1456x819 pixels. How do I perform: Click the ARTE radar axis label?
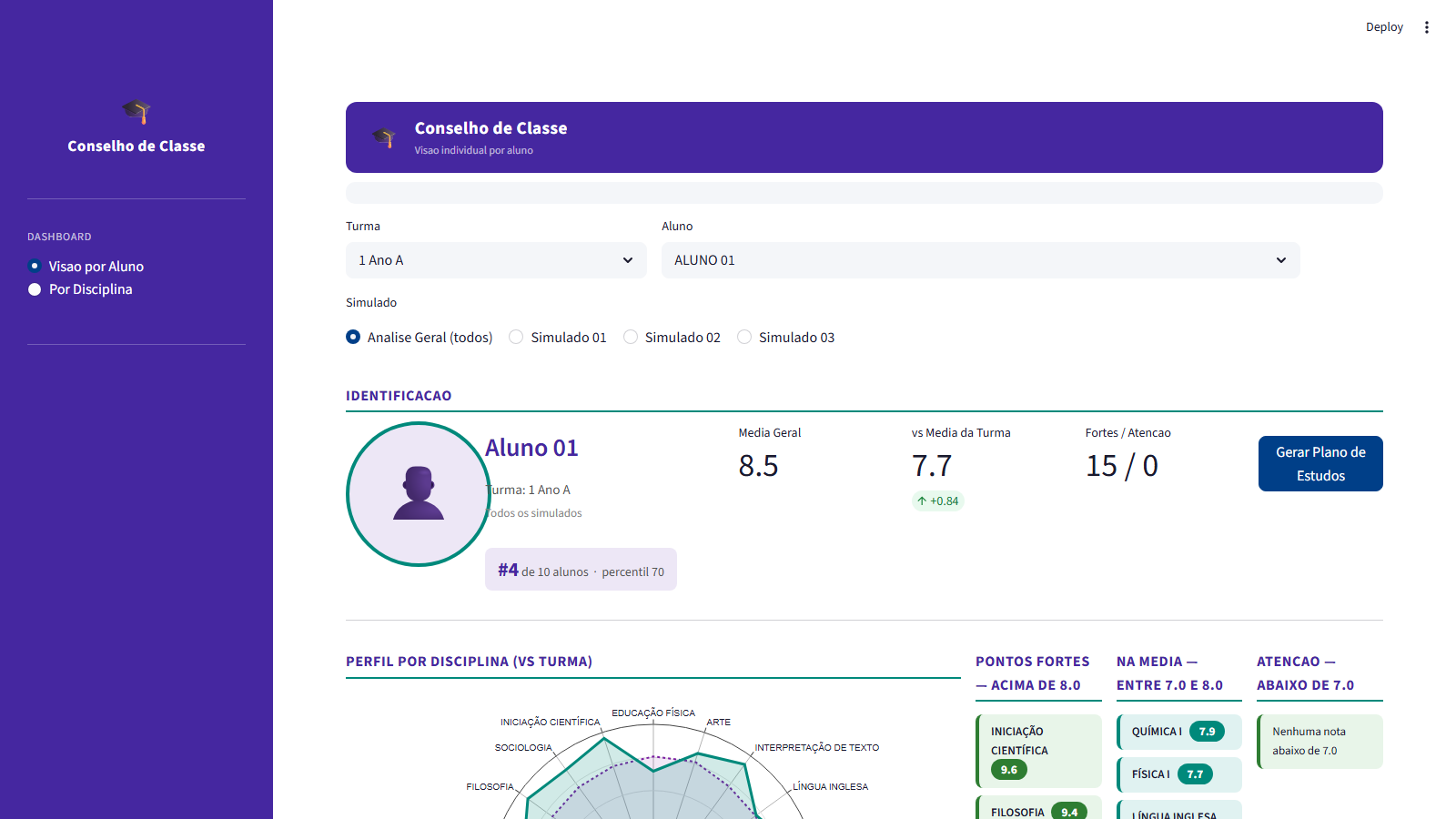click(719, 722)
